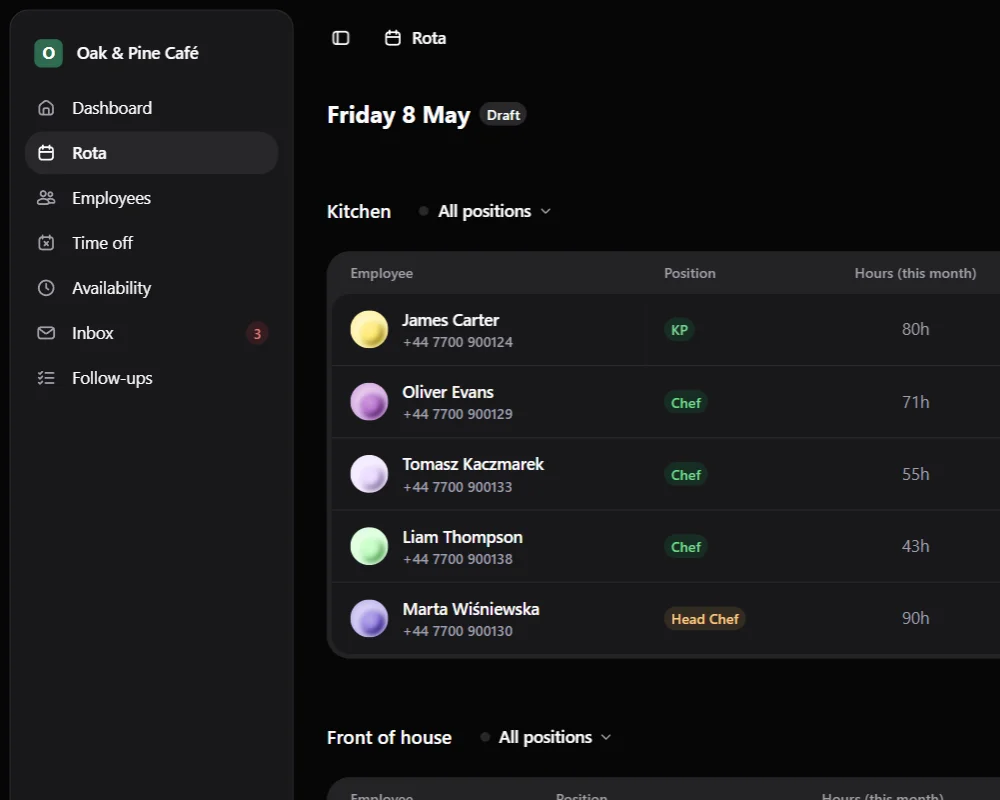Click the 71h hours value
The image size is (1000, 800).
click(915, 402)
